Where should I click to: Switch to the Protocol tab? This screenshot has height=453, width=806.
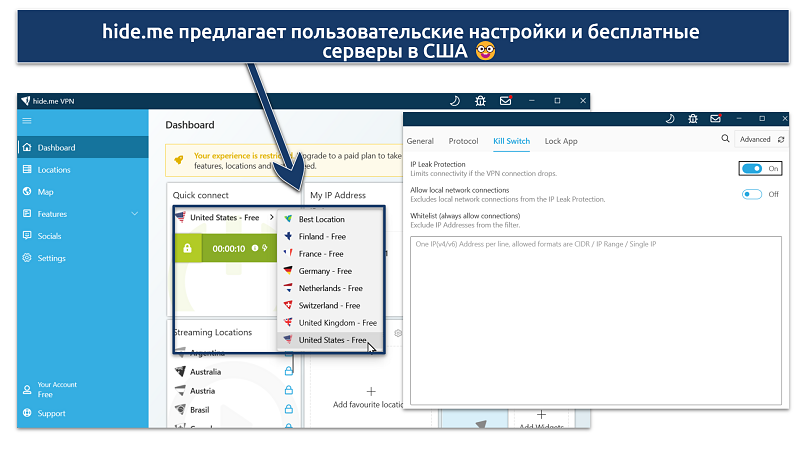pyautogui.click(x=463, y=141)
